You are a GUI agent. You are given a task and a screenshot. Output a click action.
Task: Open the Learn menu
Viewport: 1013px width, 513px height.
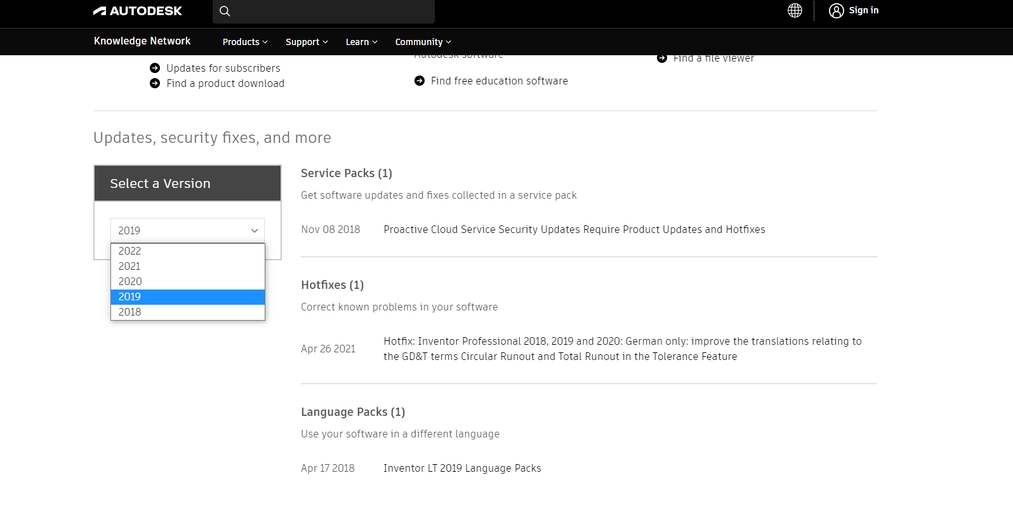(361, 42)
